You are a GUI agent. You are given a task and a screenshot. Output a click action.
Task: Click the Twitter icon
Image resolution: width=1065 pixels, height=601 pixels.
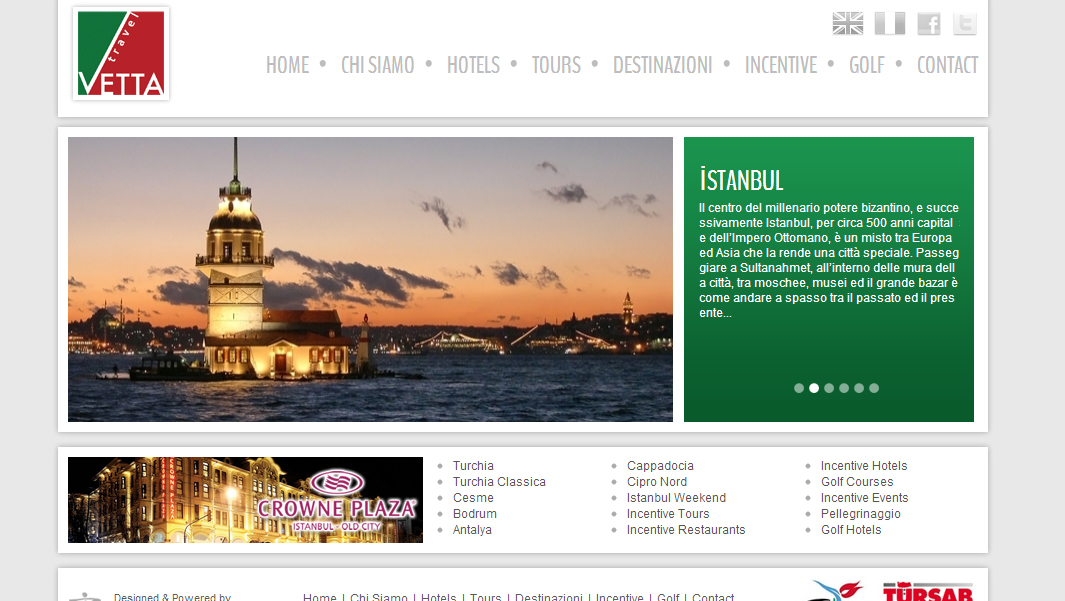[x=964, y=22]
